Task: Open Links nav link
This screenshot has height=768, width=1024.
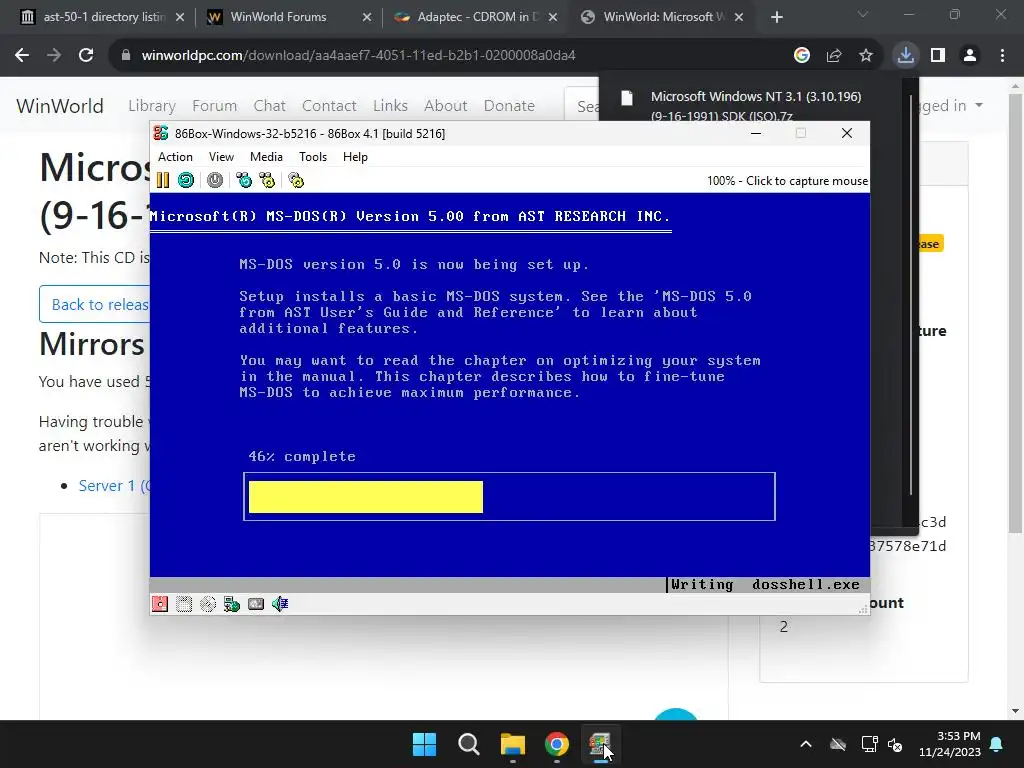Action: coord(390,106)
